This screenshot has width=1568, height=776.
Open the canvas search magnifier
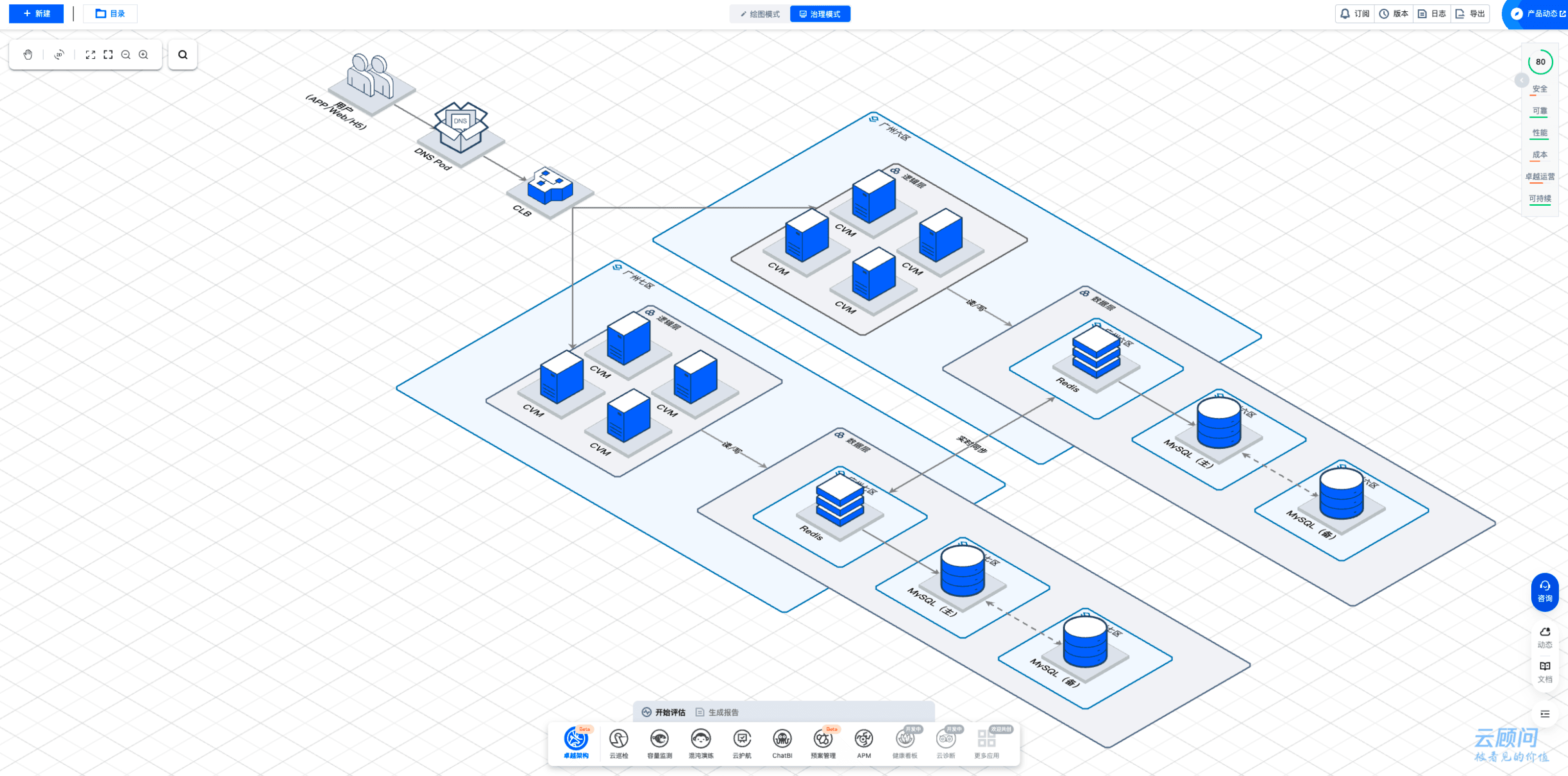click(x=183, y=55)
